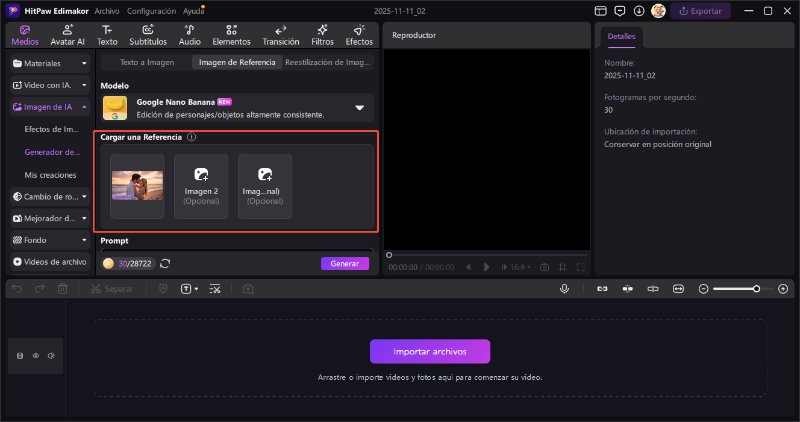Screen dimensions: 800x422
Task: Switch to Texto a Imagen tab
Action: click(x=147, y=62)
